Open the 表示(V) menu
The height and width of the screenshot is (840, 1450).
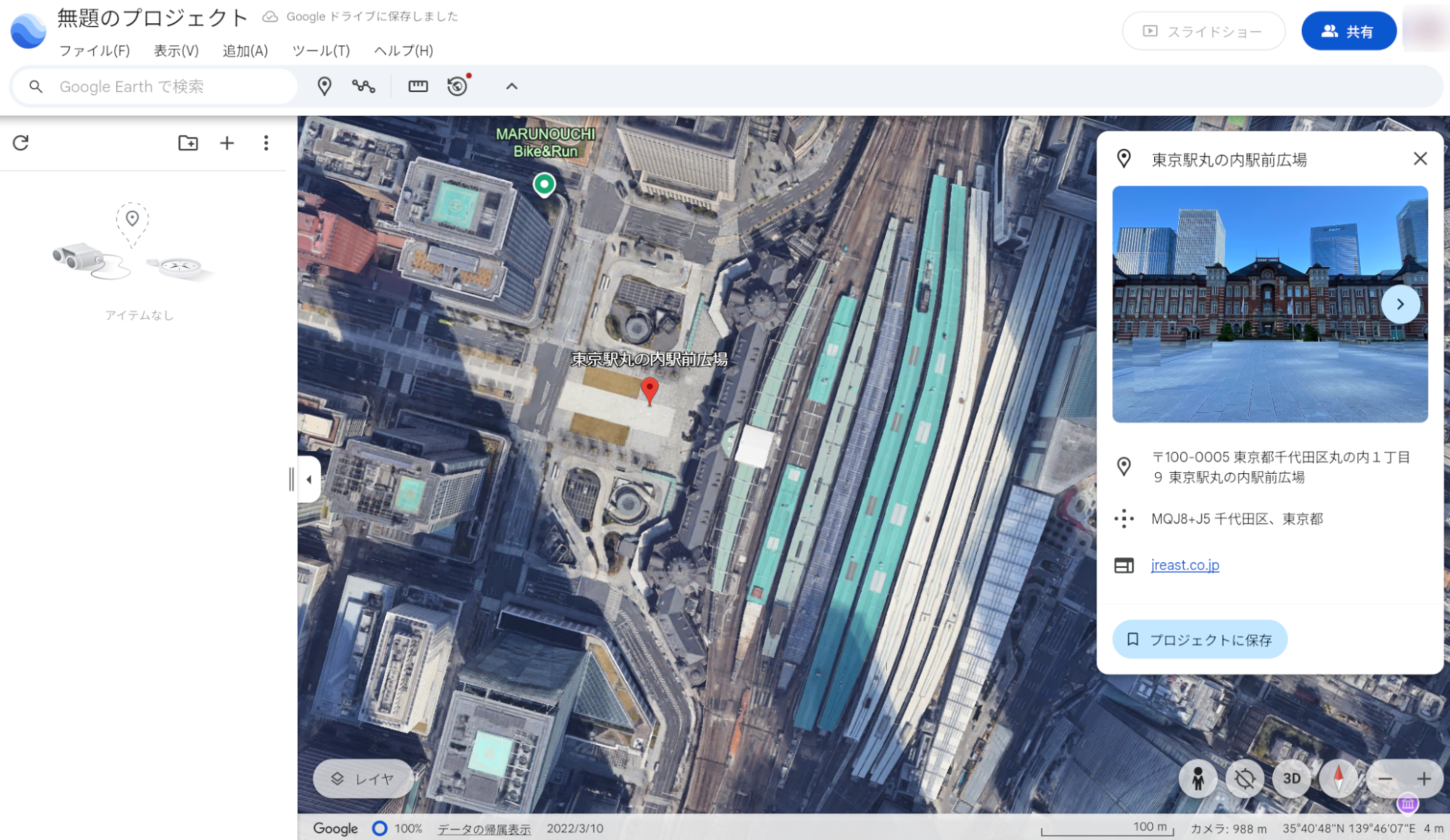176,51
